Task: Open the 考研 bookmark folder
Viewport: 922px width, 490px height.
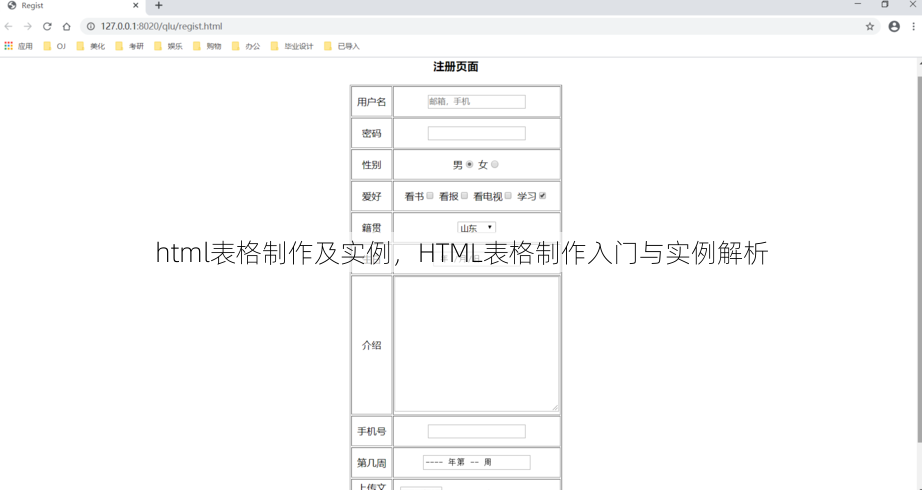Action: click(x=129, y=46)
